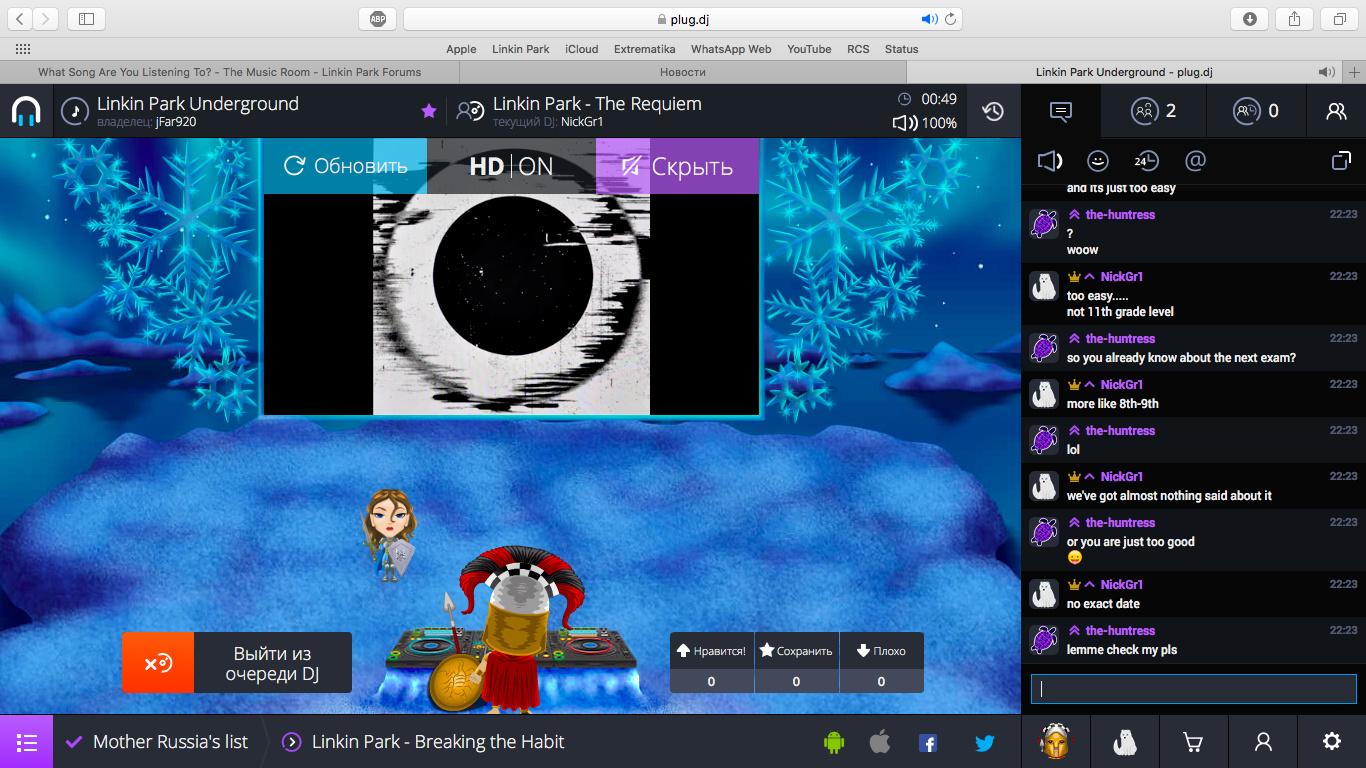Viewport: 1366px width, 768px height.
Task: Open a new Safari tab plus
Action: 1355,72
